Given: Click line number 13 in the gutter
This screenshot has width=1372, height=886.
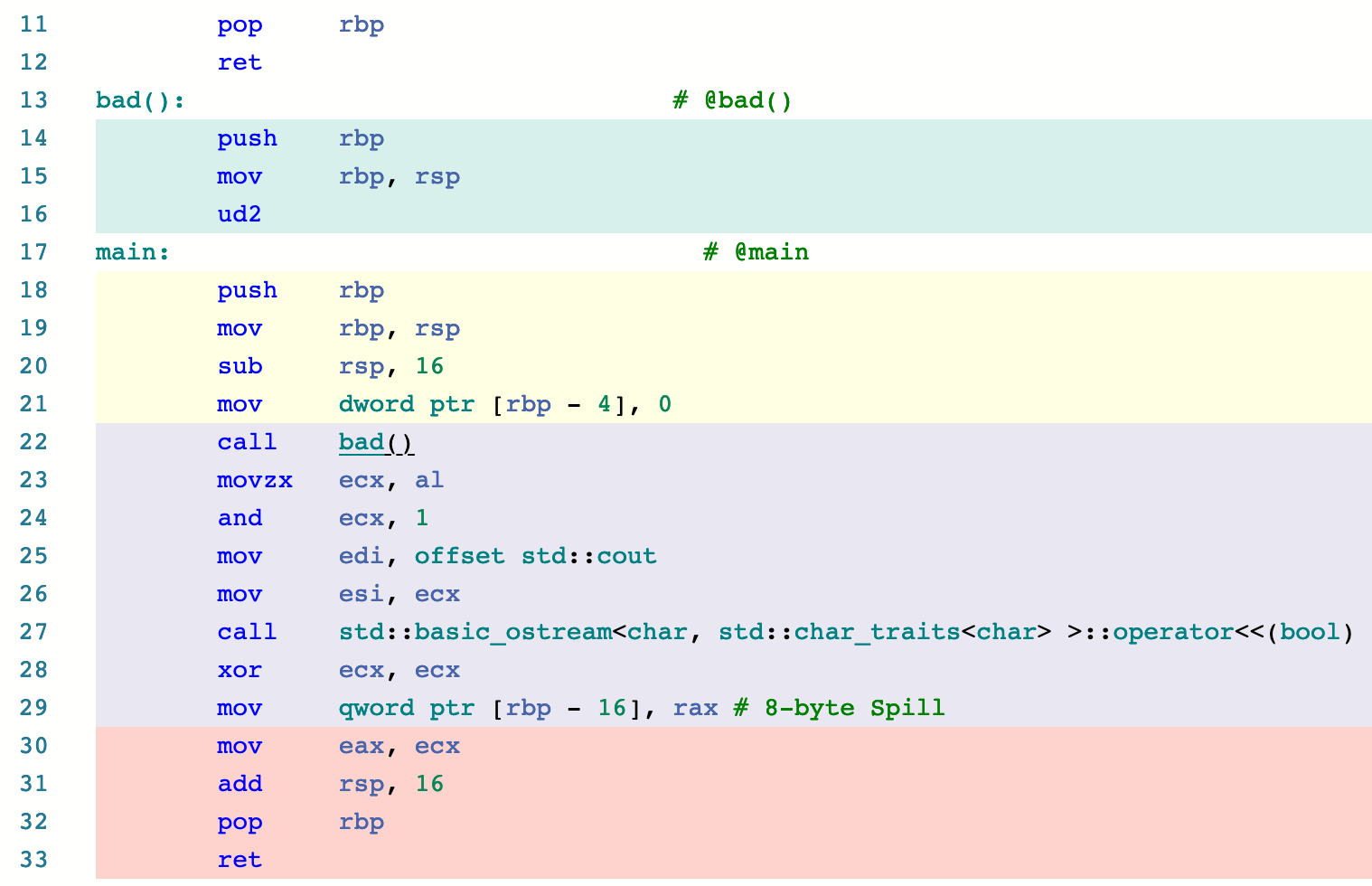Looking at the screenshot, I should tap(33, 100).
